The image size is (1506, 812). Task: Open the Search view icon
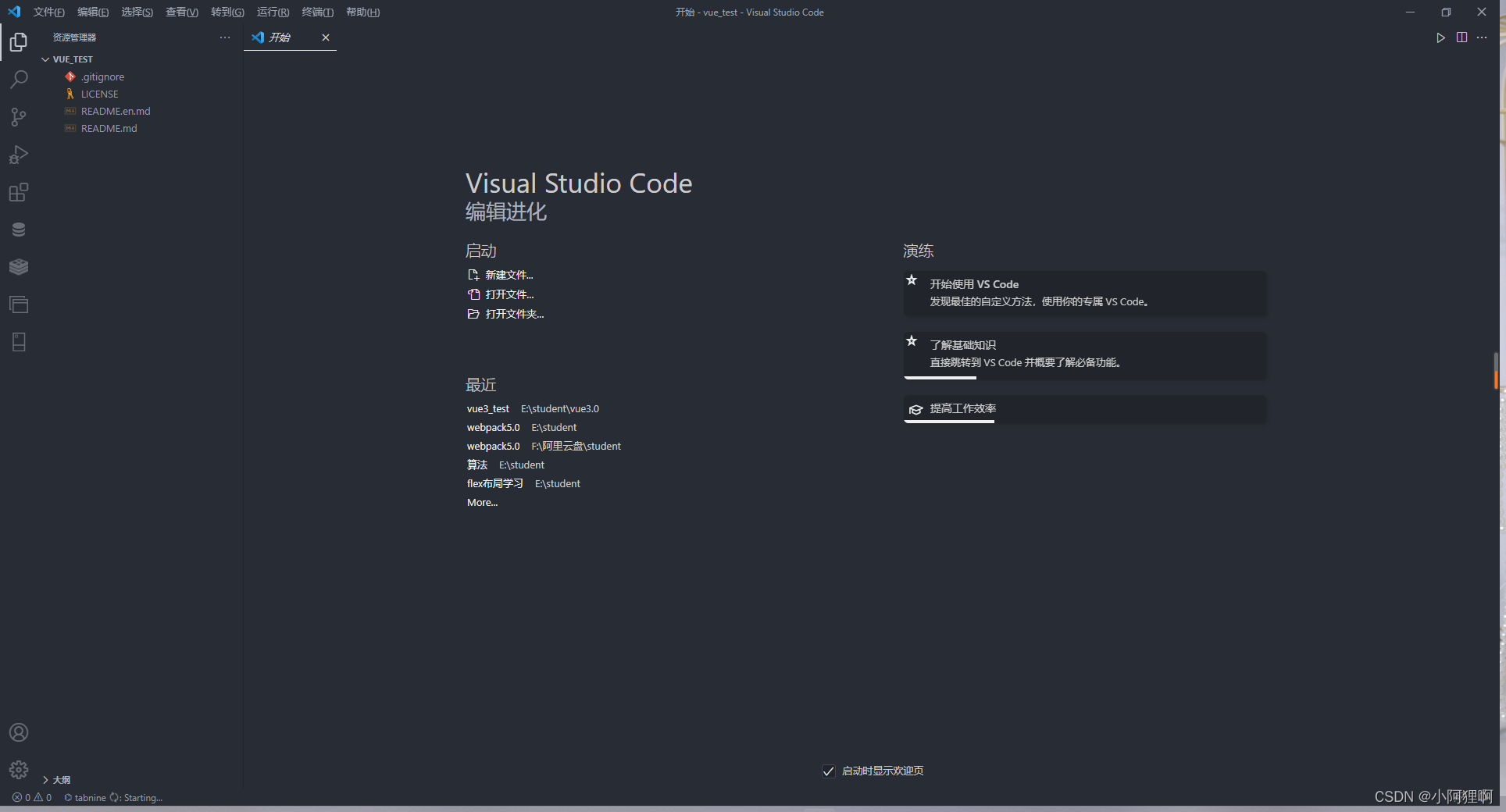[19, 79]
